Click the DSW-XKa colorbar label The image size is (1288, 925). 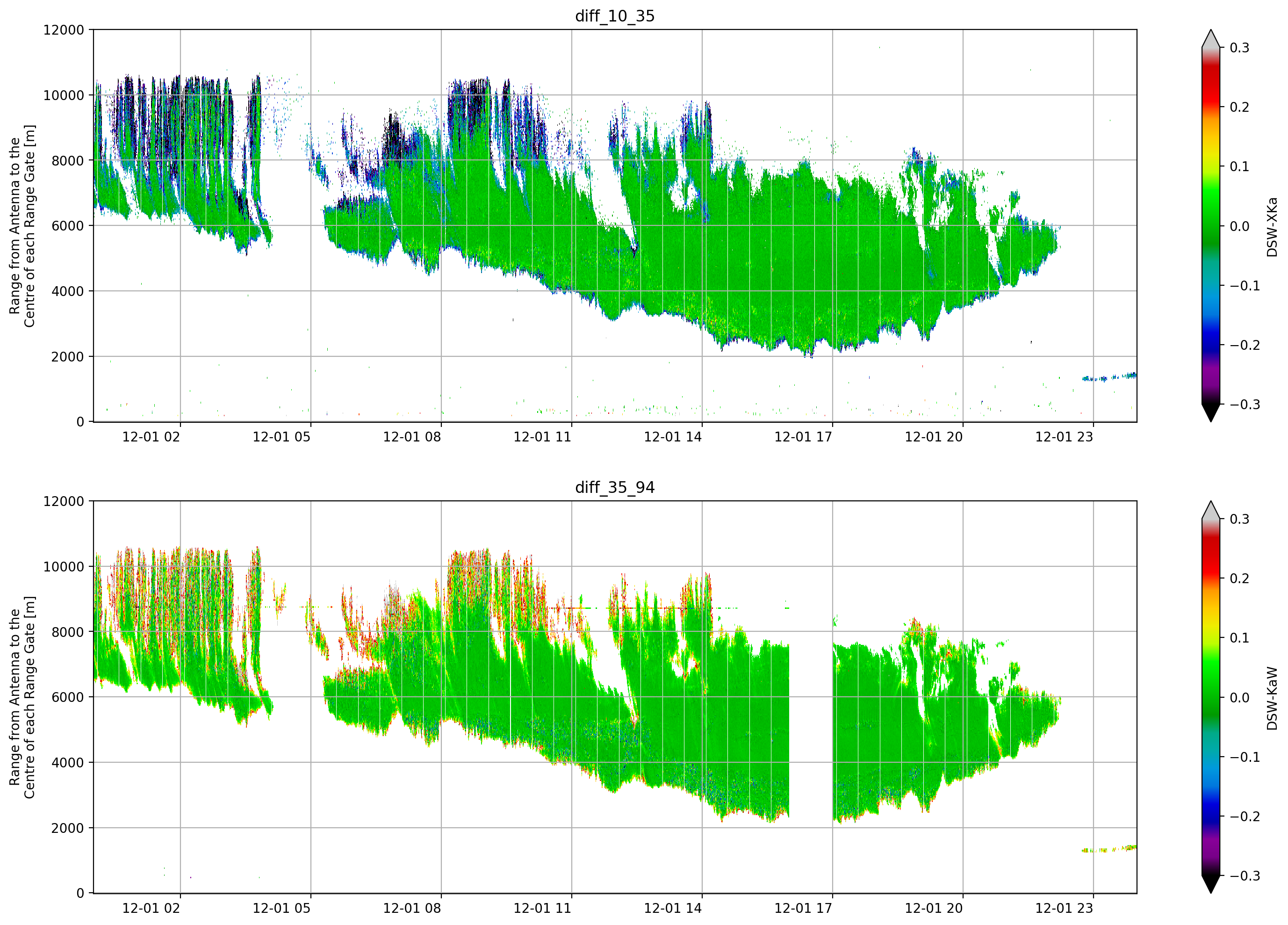(1272, 227)
